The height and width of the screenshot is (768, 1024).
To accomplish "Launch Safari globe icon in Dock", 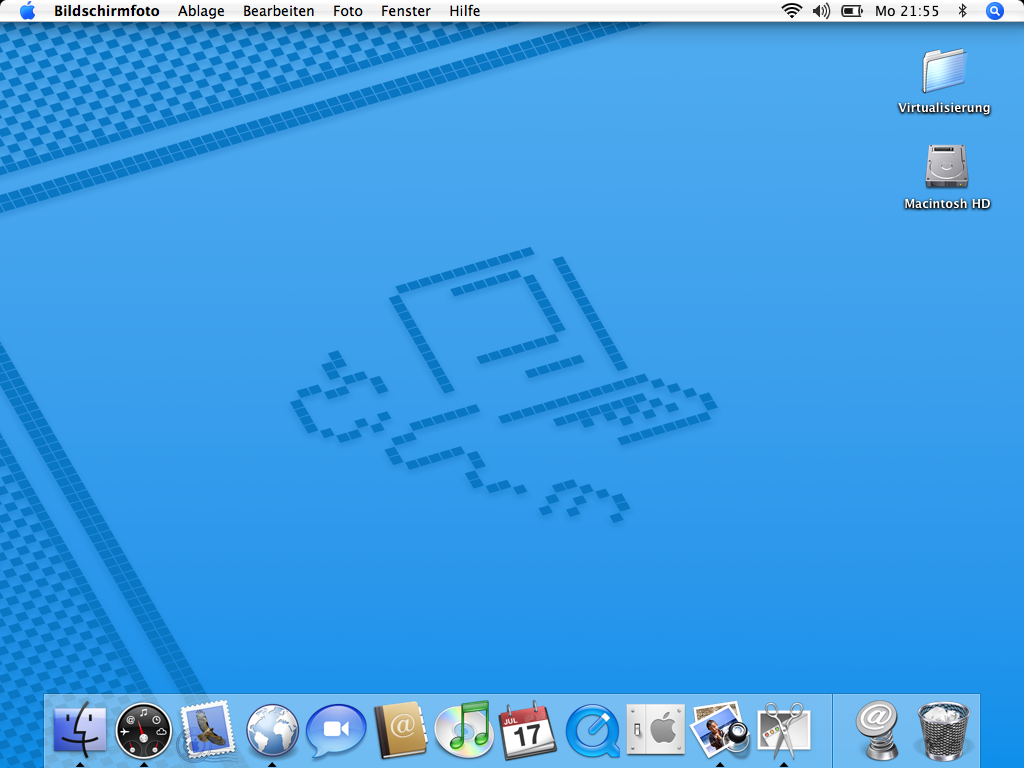I will 272,730.
